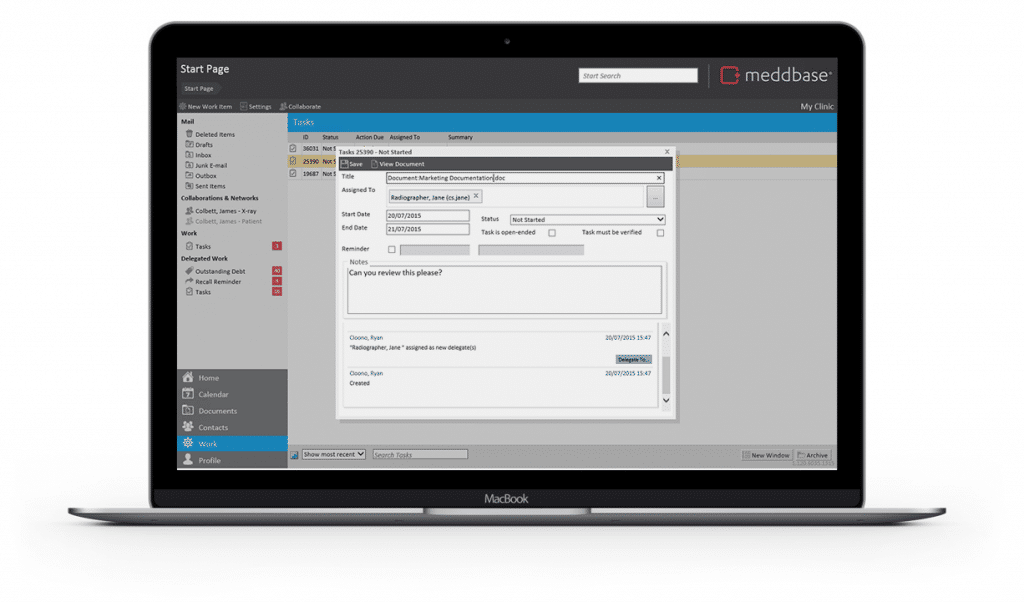Toggle the Reminder checkbox
Screen dimensions: 1024x602
[392, 249]
